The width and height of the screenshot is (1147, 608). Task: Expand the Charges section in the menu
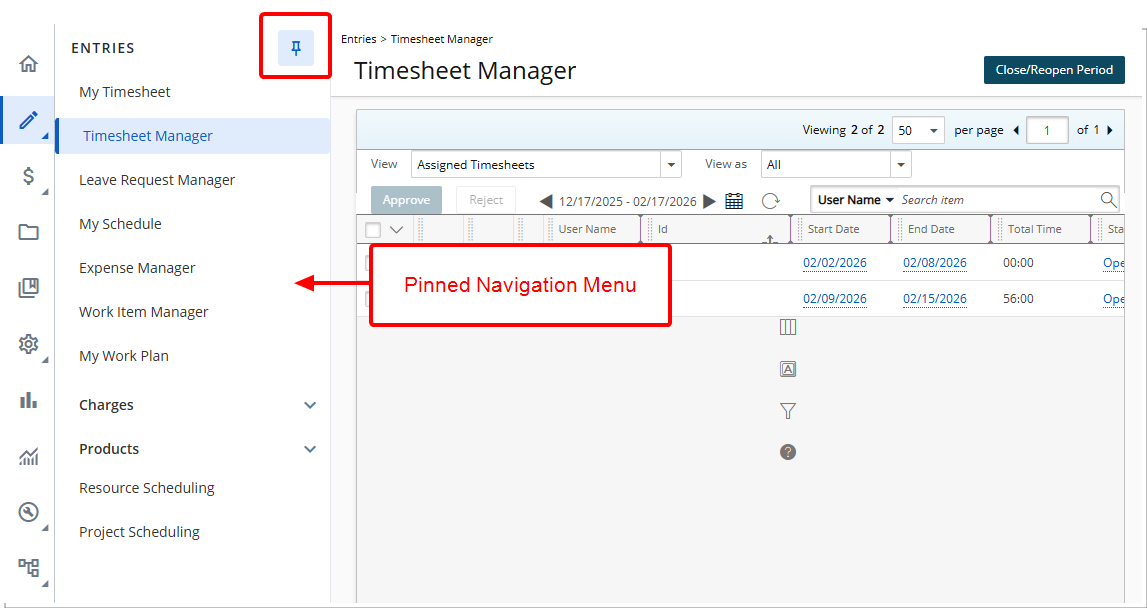[x=106, y=405]
